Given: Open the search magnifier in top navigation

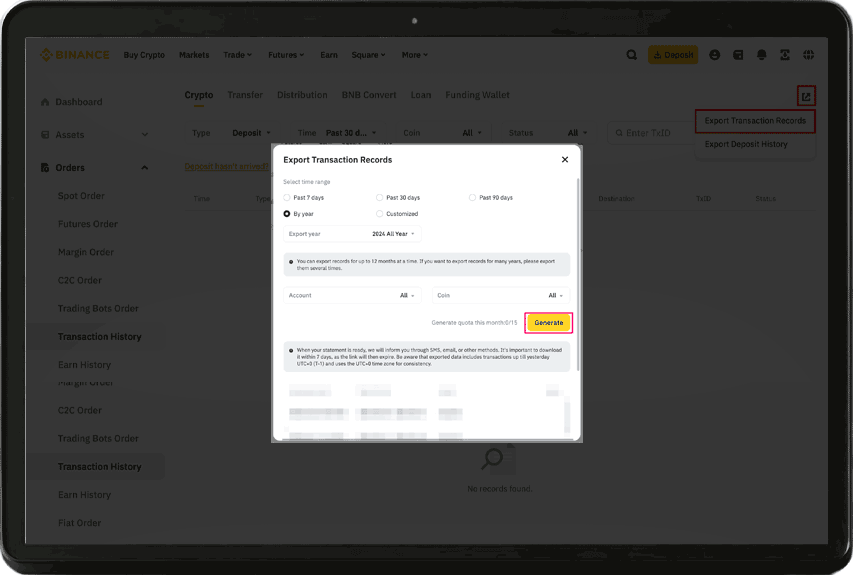Looking at the screenshot, I should pos(631,55).
